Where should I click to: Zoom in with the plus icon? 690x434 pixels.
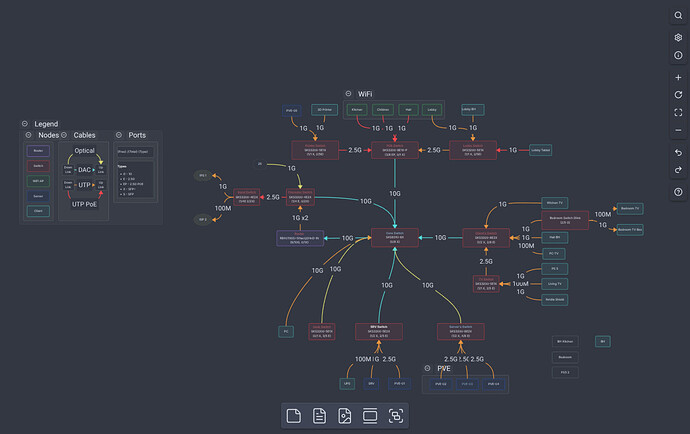[x=677, y=77]
